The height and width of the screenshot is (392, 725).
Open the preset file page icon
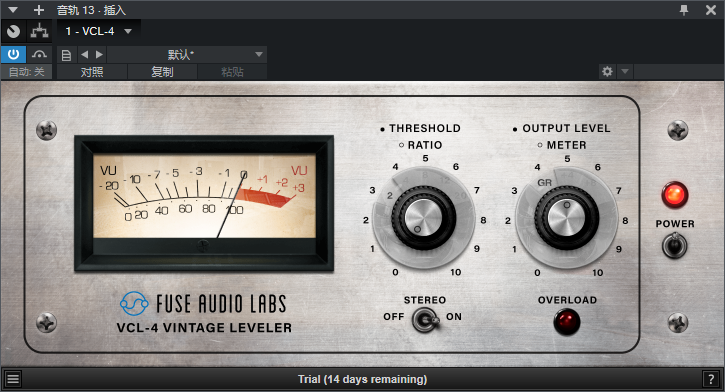point(66,55)
